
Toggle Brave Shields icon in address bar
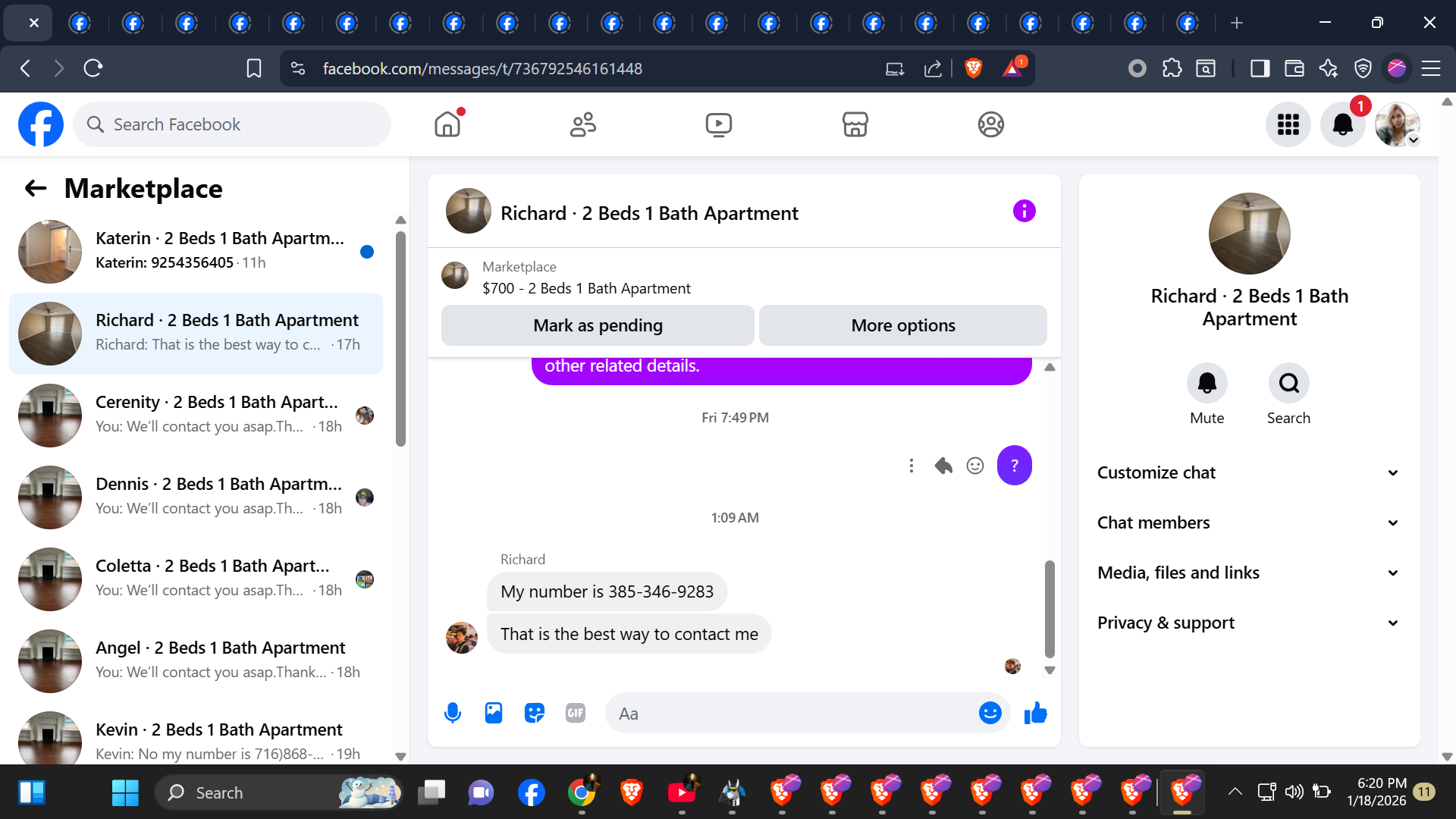click(974, 68)
